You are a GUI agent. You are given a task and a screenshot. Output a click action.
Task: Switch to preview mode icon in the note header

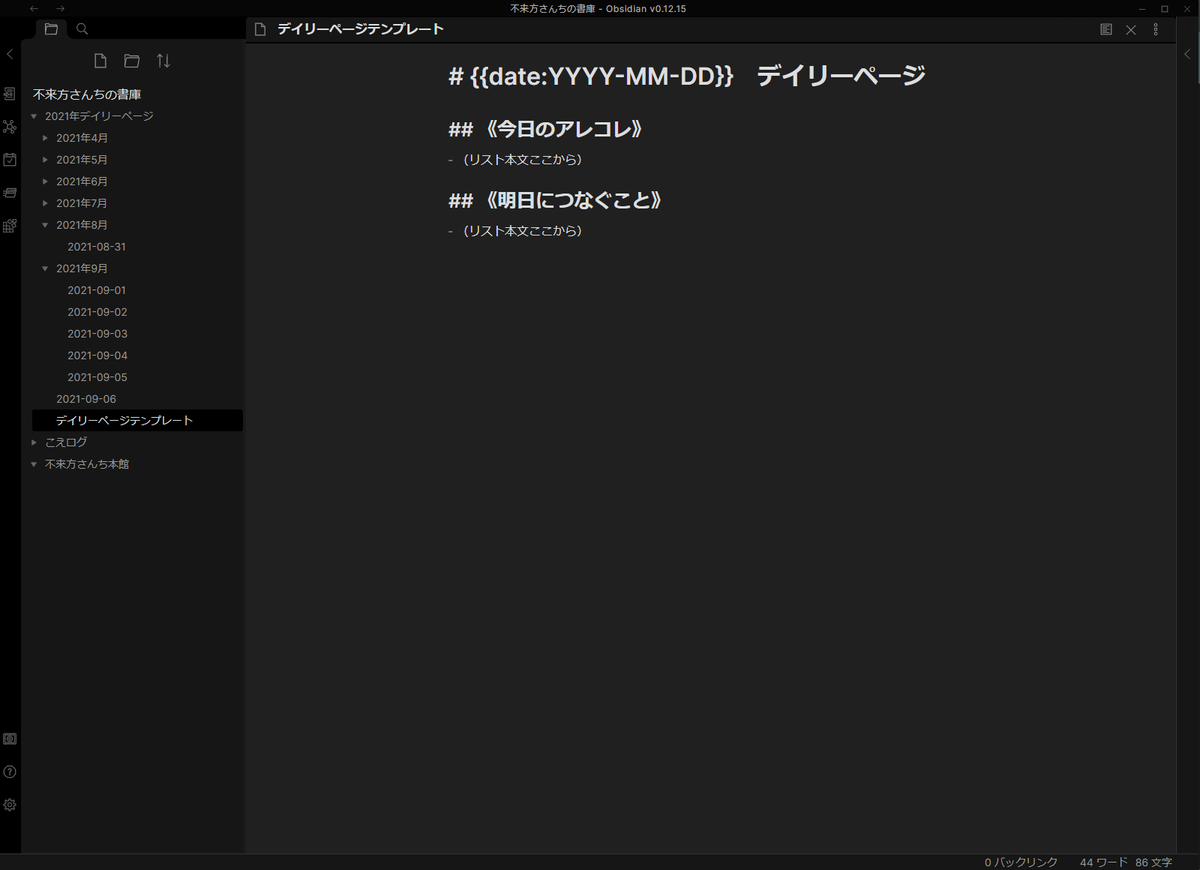(1106, 30)
